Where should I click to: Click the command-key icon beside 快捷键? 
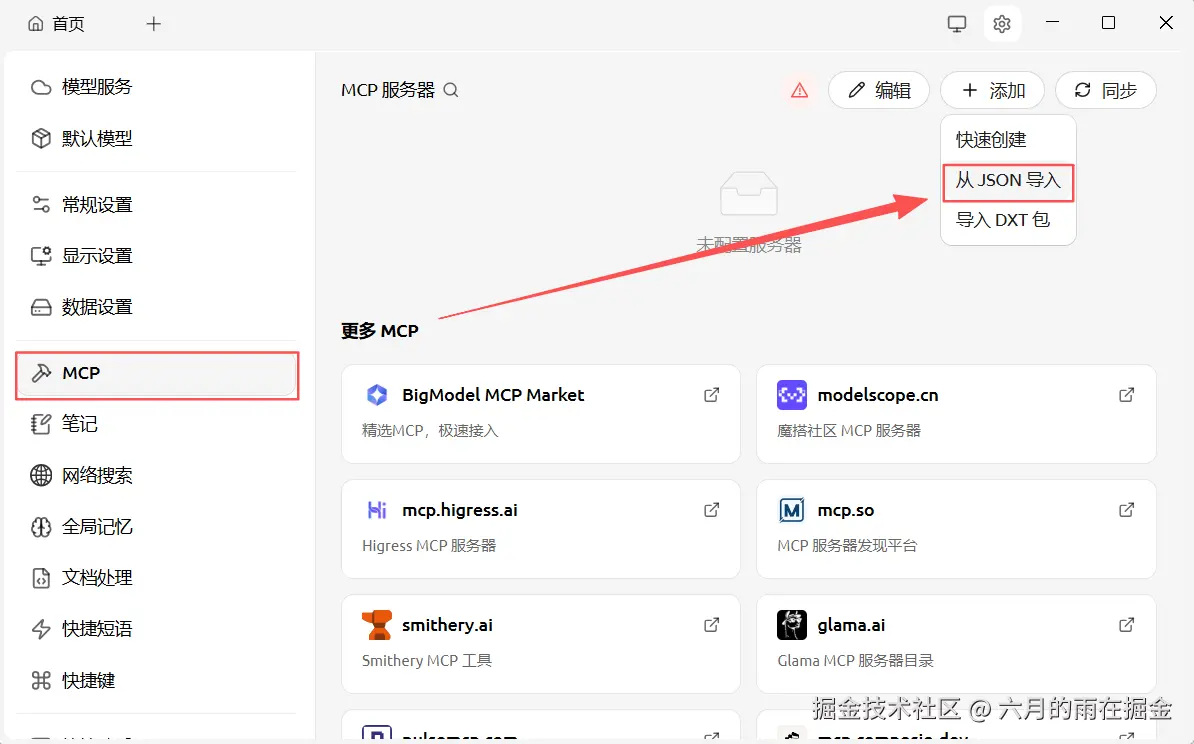pyautogui.click(x=41, y=680)
